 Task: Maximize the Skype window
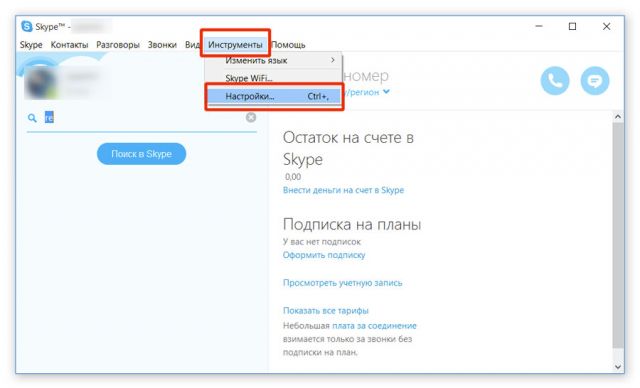click(x=573, y=27)
